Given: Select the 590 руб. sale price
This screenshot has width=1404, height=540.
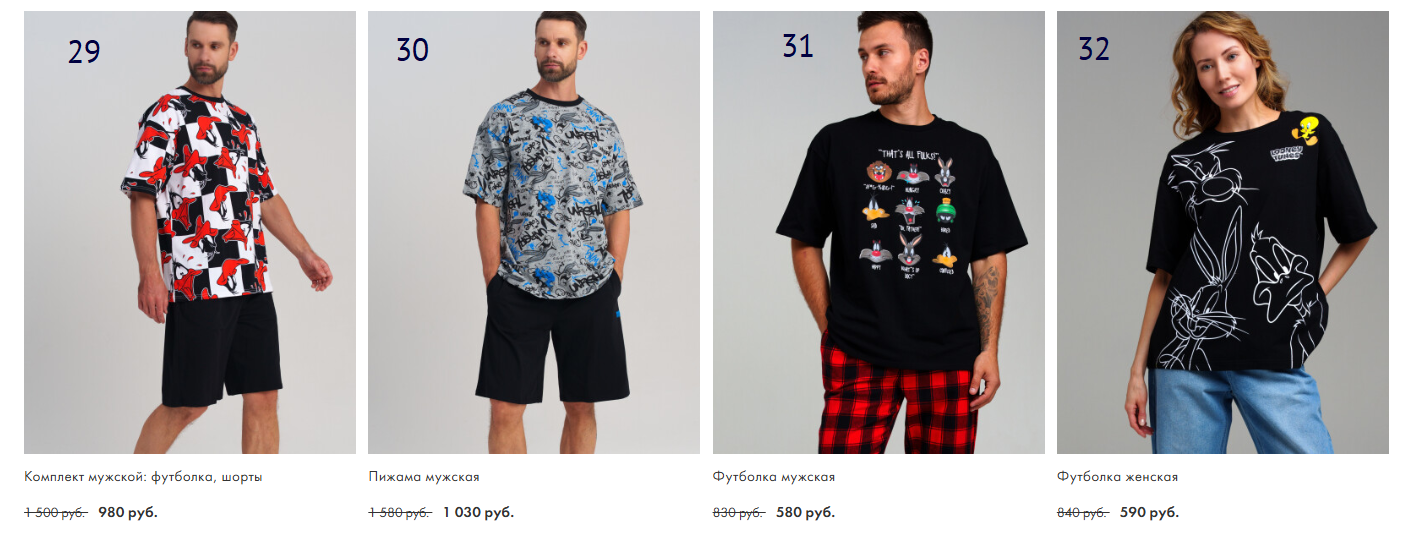Looking at the screenshot, I should pos(1149,513).
